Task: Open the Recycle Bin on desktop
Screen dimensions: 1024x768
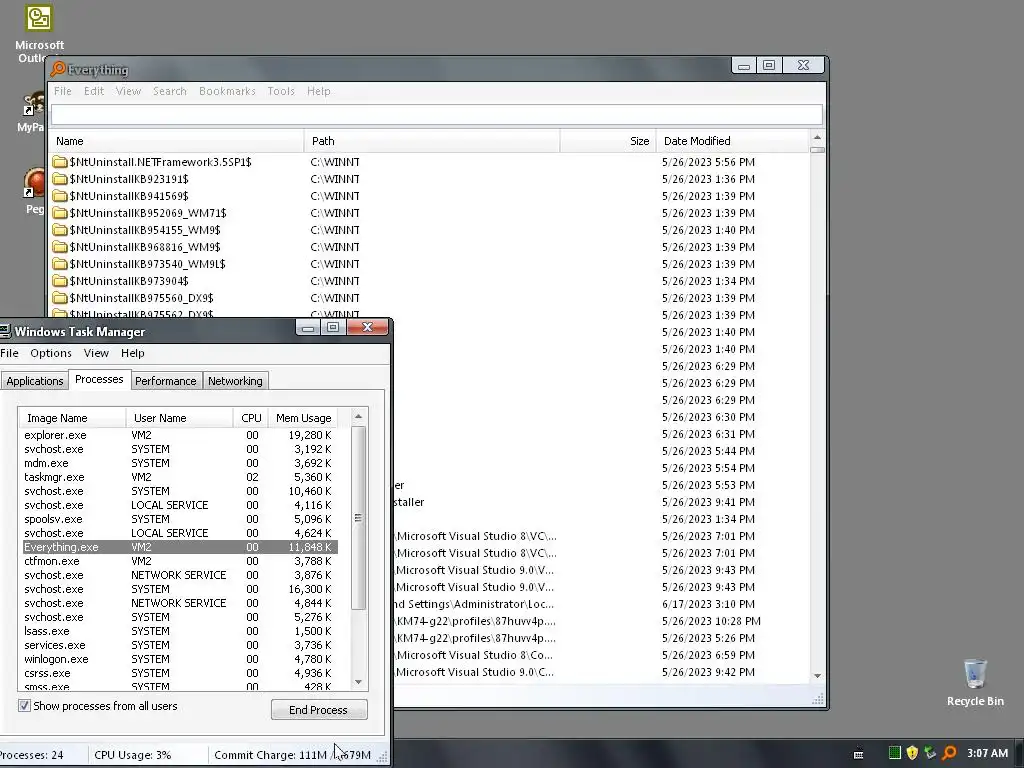Action: click(x=975, y=673)
